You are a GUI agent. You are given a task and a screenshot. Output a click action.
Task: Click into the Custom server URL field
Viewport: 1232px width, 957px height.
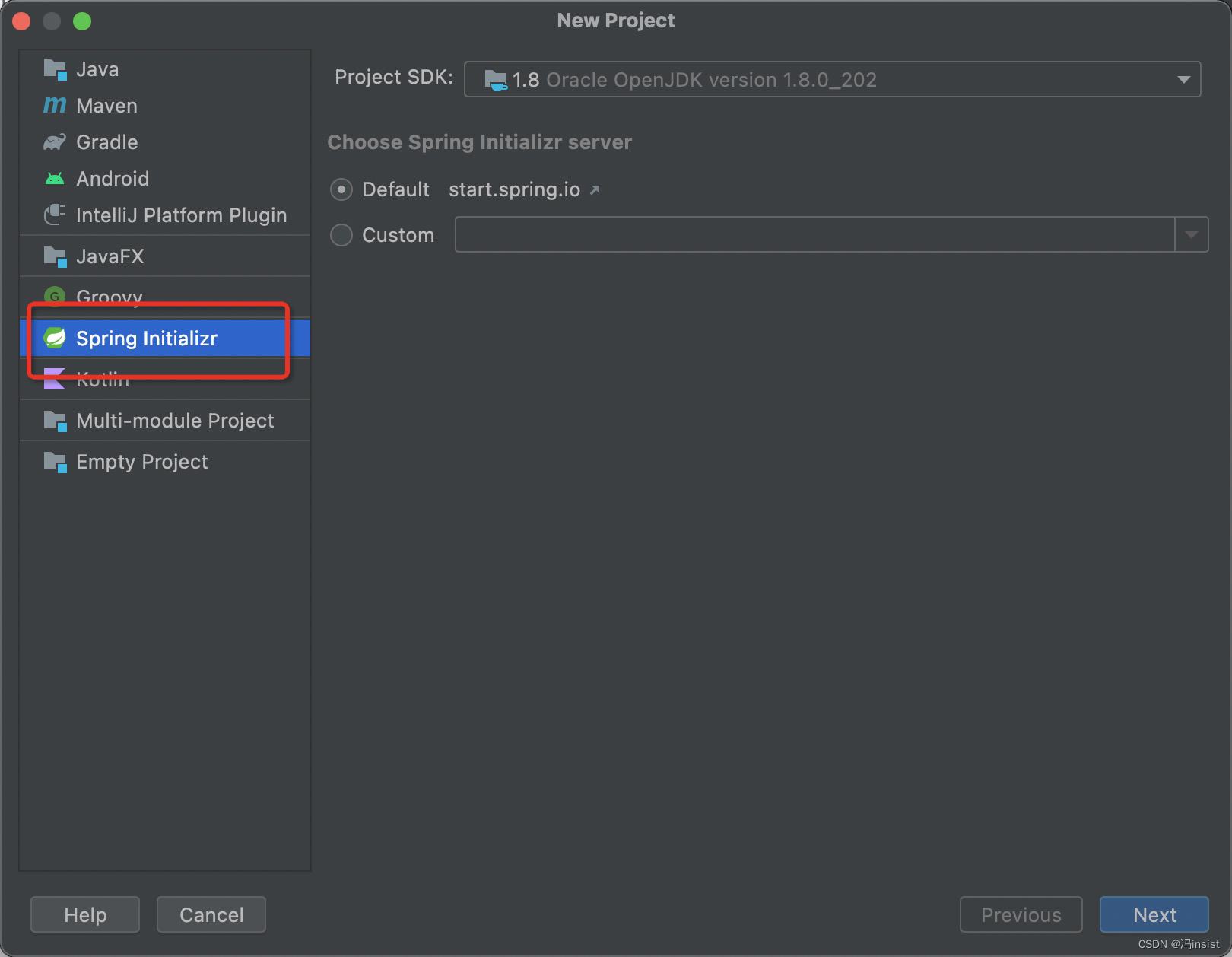coord(814,235)
